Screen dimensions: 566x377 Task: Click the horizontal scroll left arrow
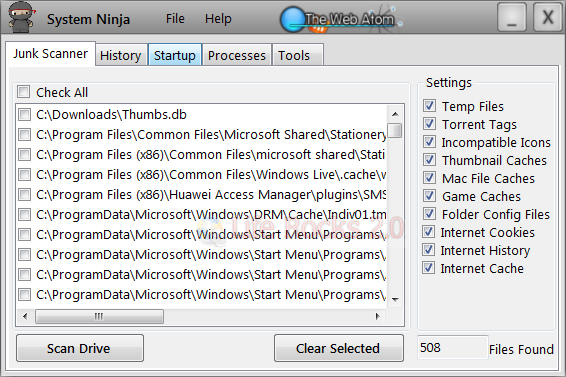(25, 317)
